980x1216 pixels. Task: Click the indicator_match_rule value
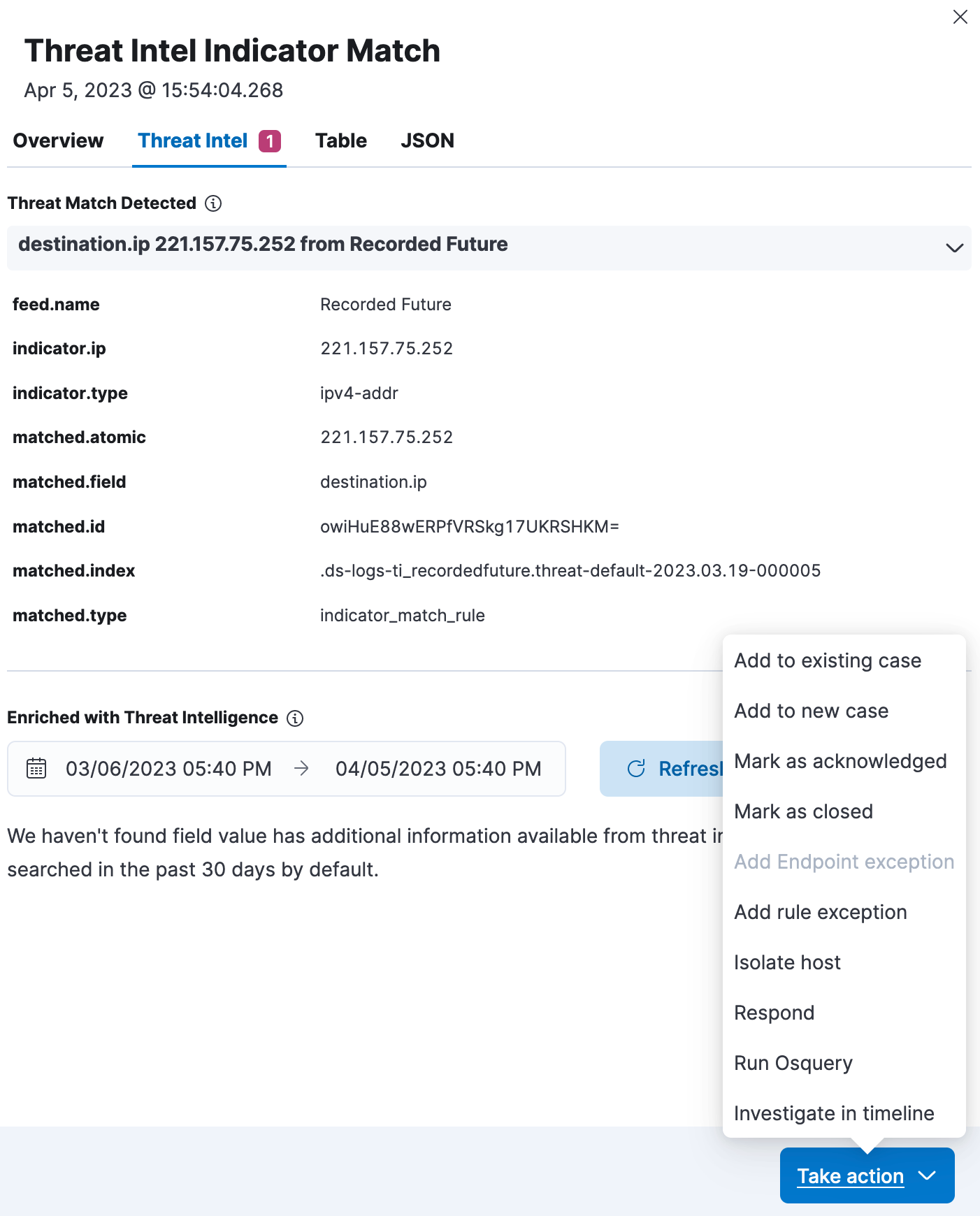[x=403, y=616]
